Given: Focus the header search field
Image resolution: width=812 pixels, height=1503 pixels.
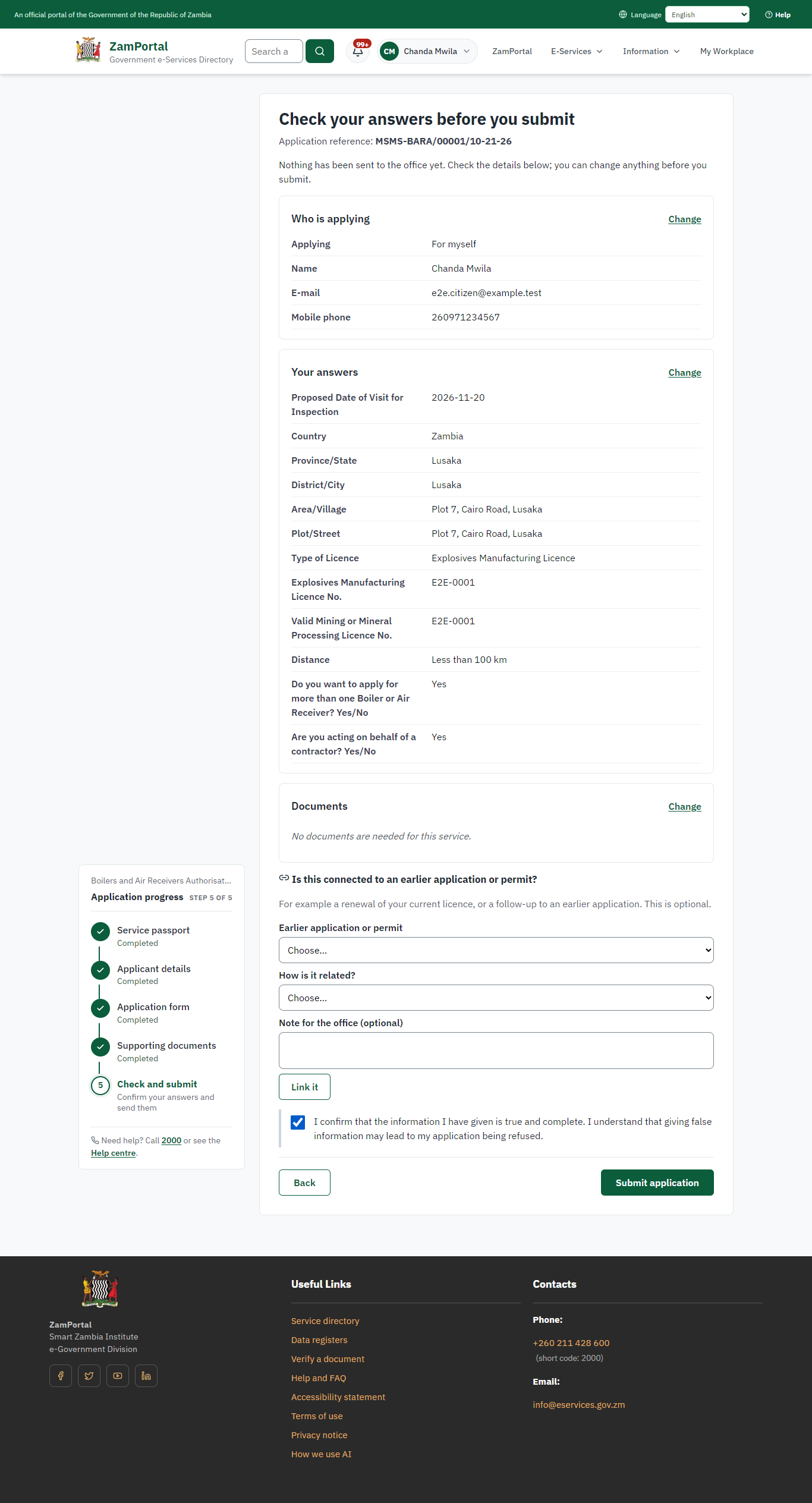Looking at the screenshot, I should [x=274, y=51].
